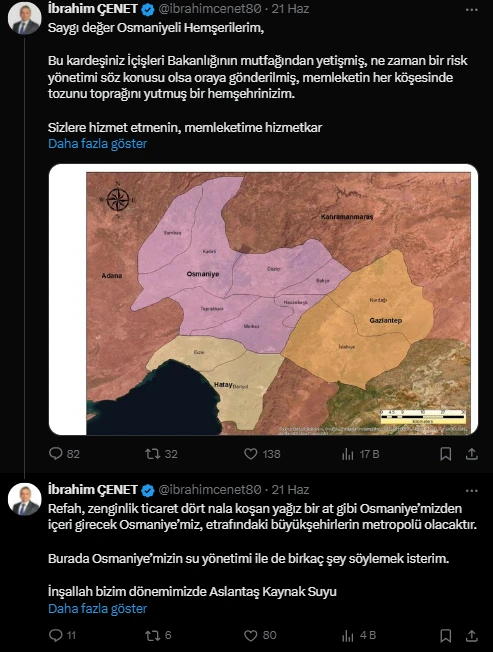
Task: Open the first tweet's profile avatar
Action: tap(25, 19)
